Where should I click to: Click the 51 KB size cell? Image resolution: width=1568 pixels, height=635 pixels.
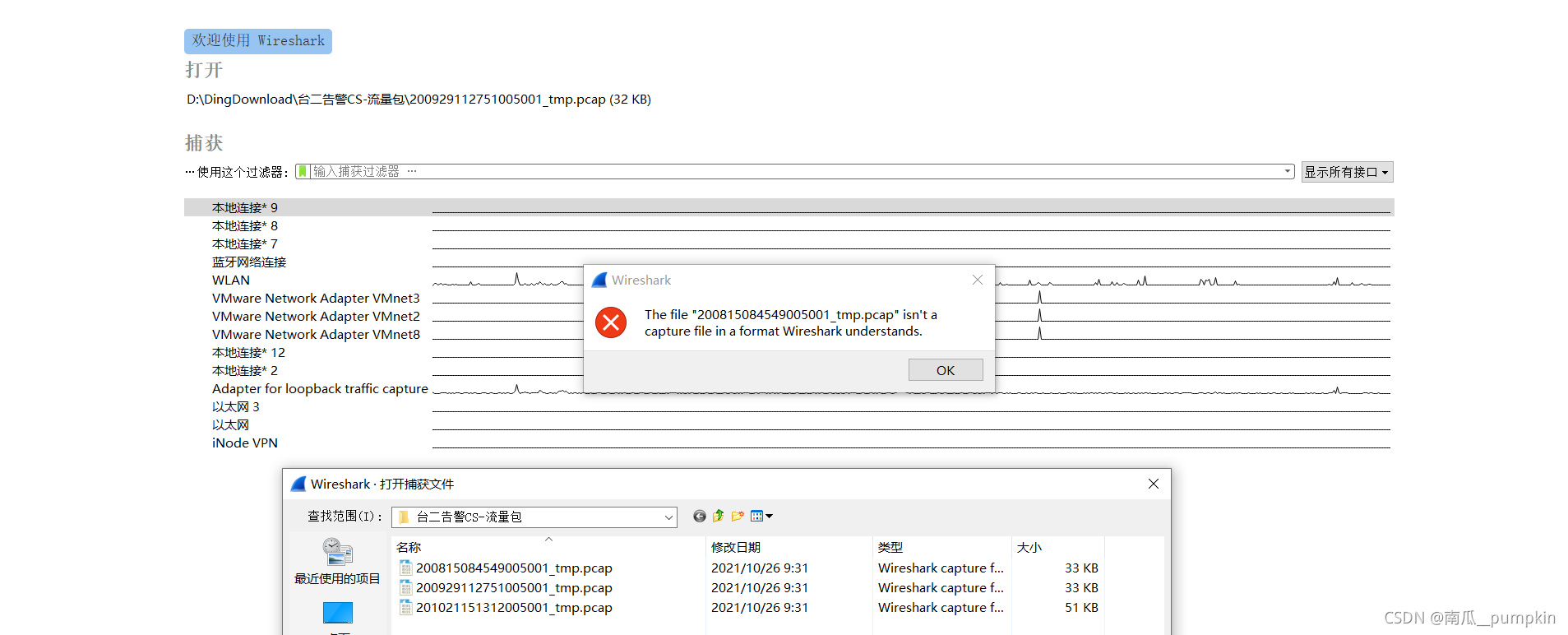tap(1081, 608)
